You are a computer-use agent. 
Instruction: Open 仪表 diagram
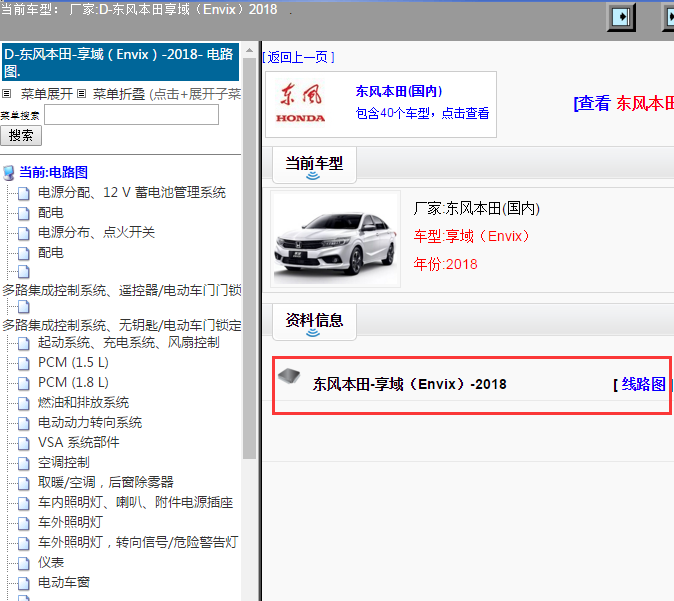(x=51, y=562)
